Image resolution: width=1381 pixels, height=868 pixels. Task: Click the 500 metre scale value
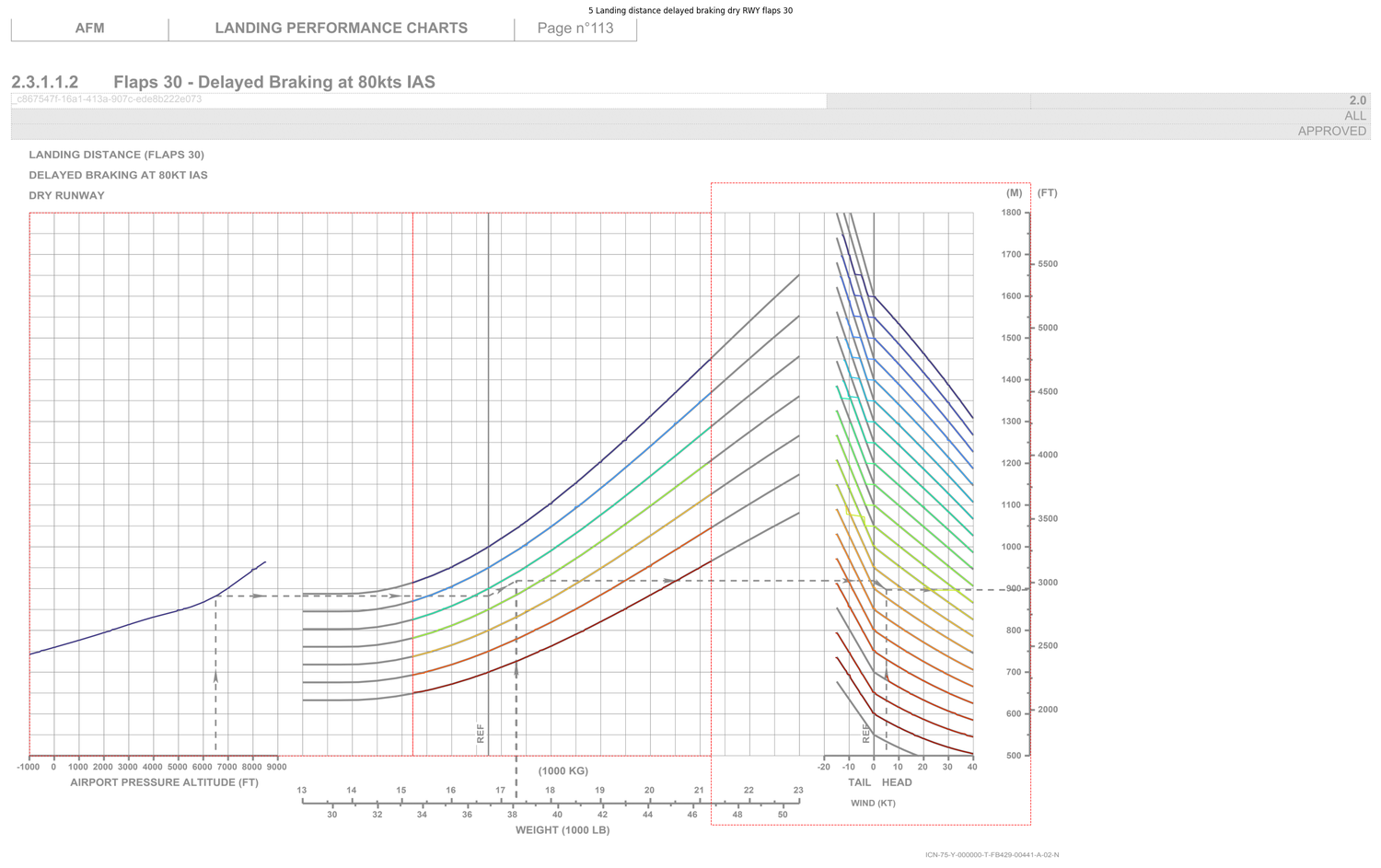coord(1014,756)
